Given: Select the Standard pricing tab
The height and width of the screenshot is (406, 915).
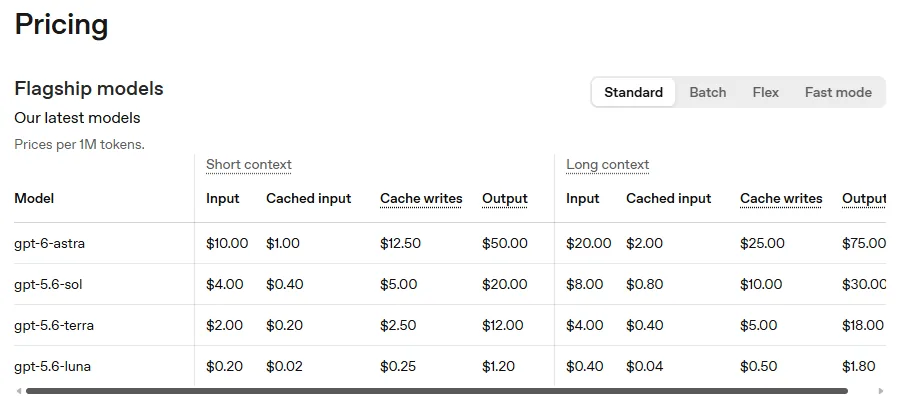Looking at the screenshot, I should [x=633, y=92].
